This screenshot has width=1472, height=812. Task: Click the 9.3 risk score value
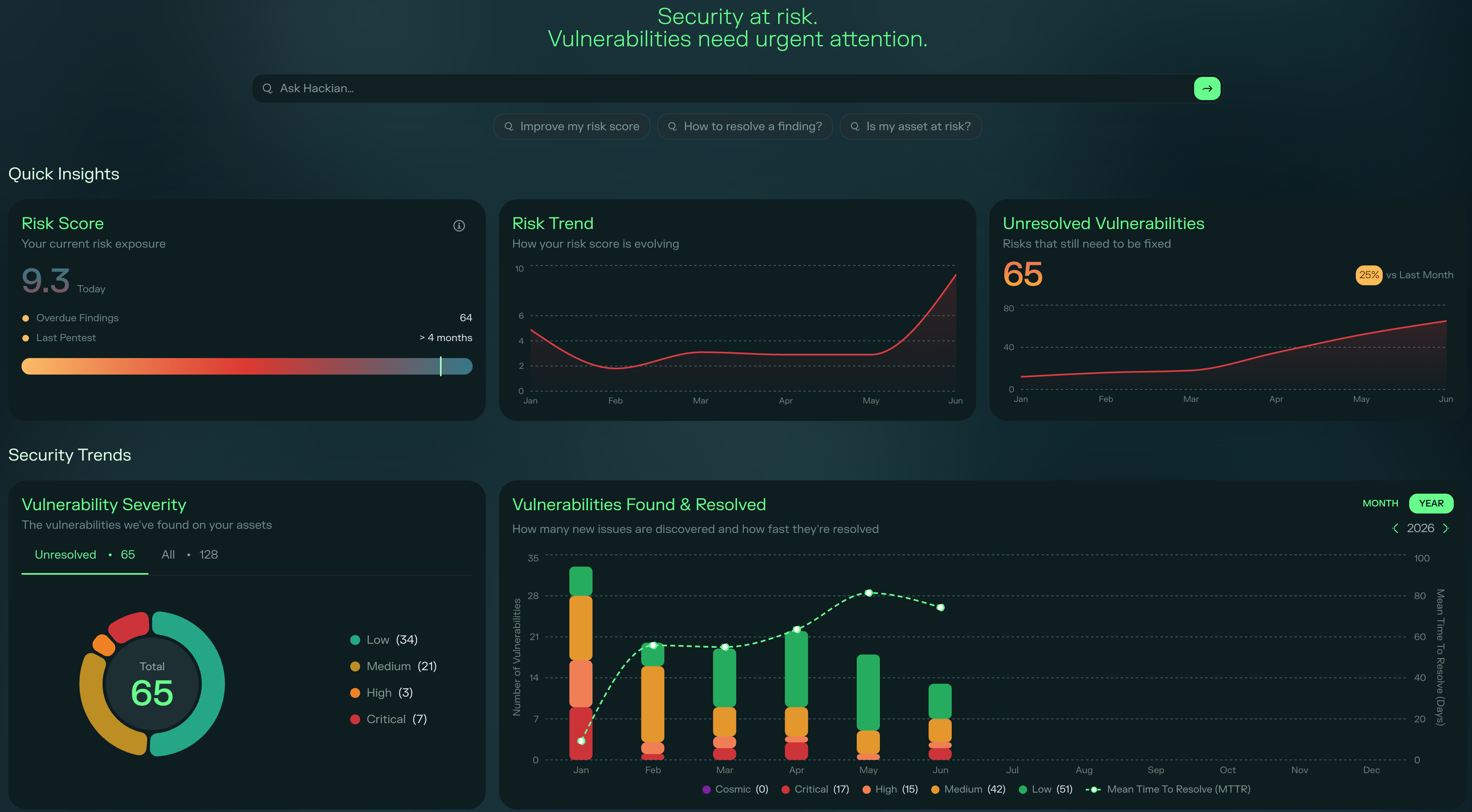click(46, 281)
